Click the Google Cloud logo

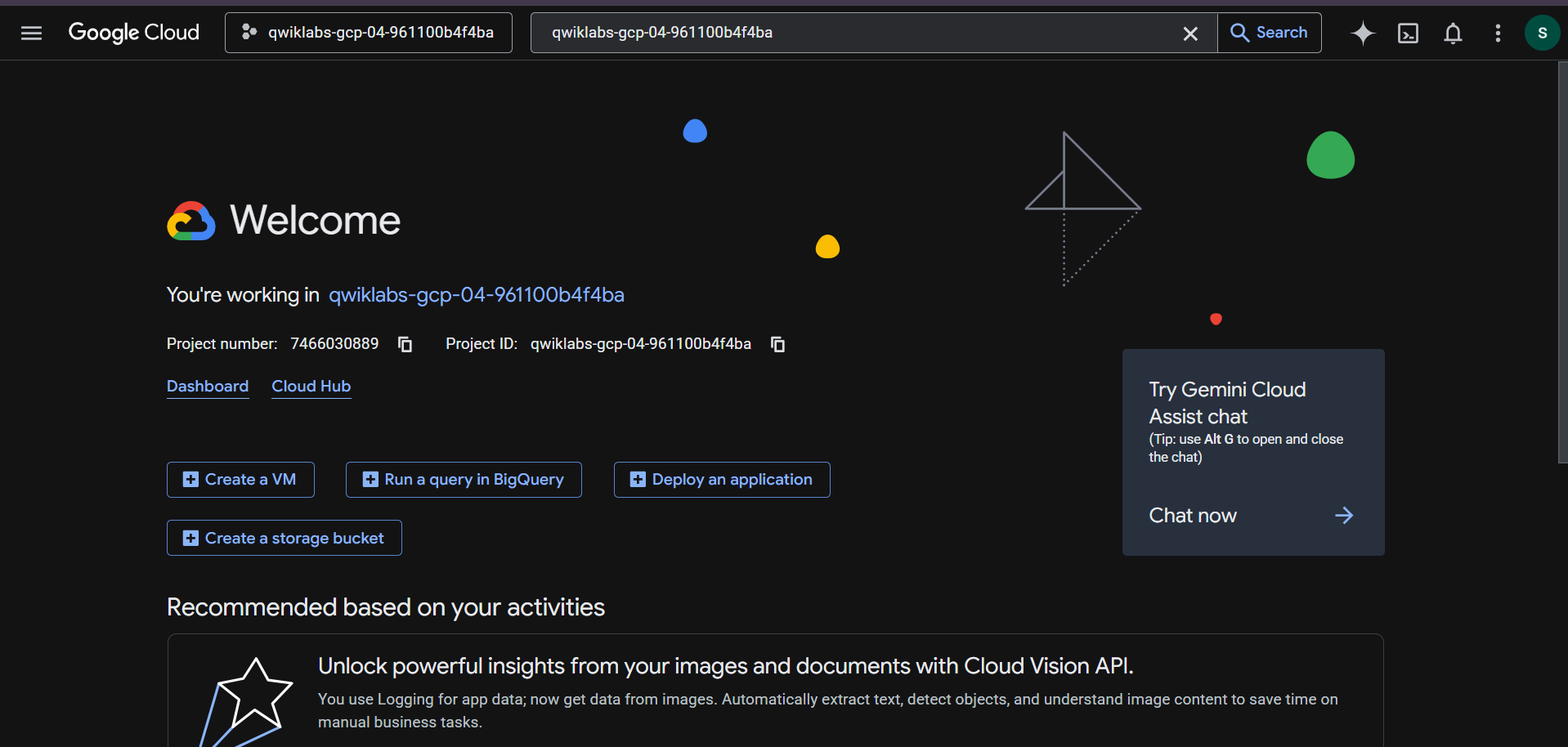(134, 33)
